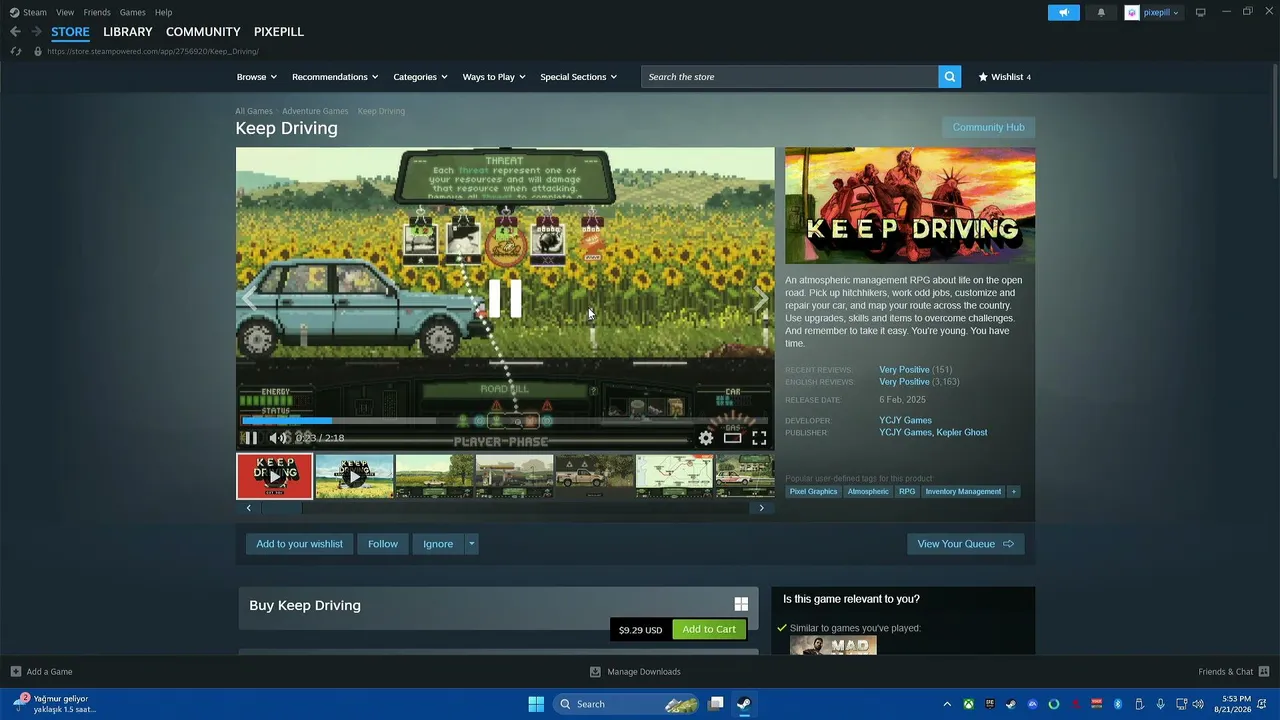Open View Your Queue
Image resolution: width=1280 pixels, height=720 pixels.
click(x=965, y=544)
